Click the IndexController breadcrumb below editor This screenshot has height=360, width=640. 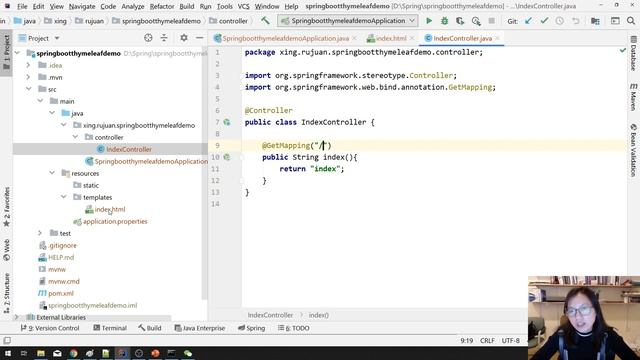pyautogui.click(x=270, y=315)
